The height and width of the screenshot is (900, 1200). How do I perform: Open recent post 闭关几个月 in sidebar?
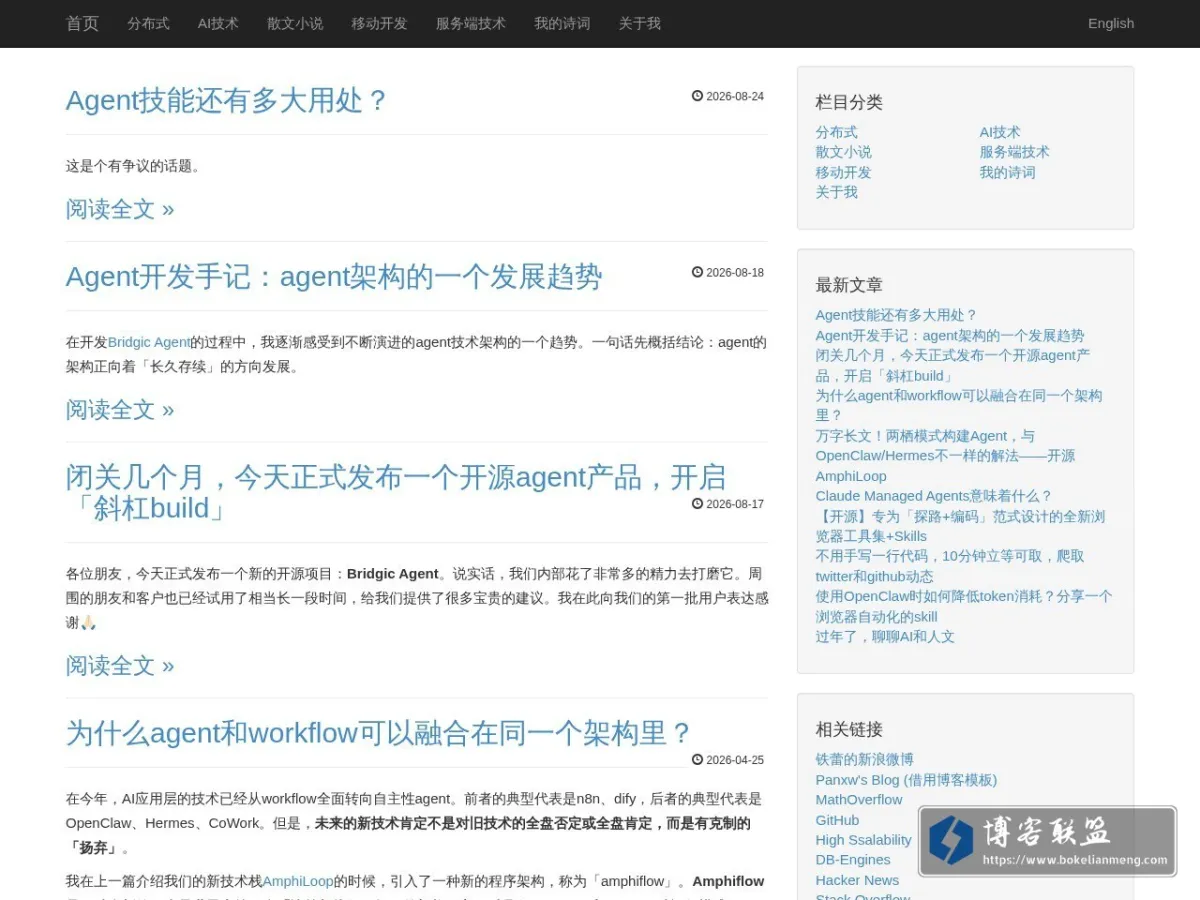coord(953,365)
